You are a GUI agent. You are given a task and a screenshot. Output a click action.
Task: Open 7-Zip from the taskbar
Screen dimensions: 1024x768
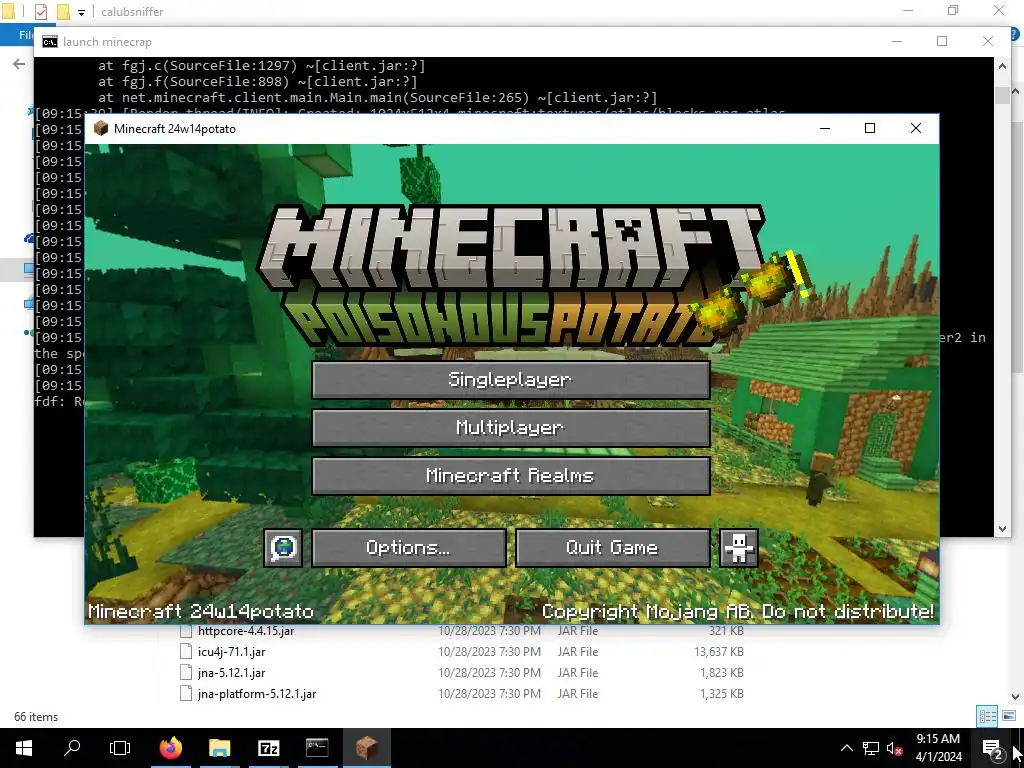[x=268, y=748]
